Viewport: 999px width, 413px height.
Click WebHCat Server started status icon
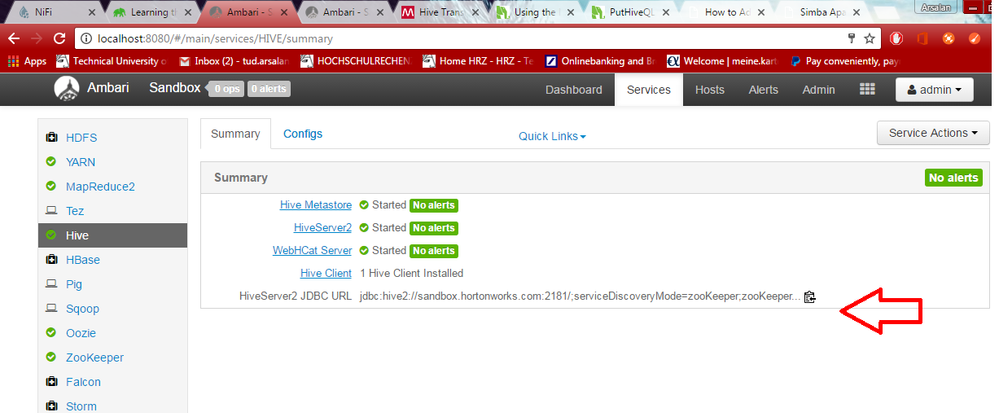coord(364,250)
